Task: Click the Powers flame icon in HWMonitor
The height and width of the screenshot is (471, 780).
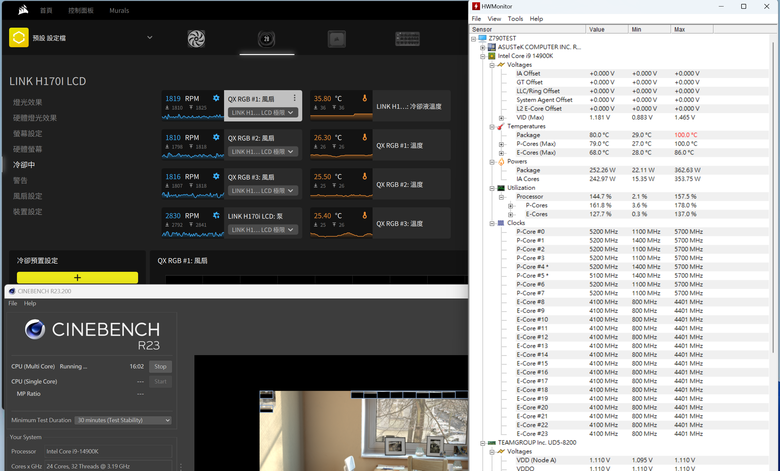Action: coord(501,161)
